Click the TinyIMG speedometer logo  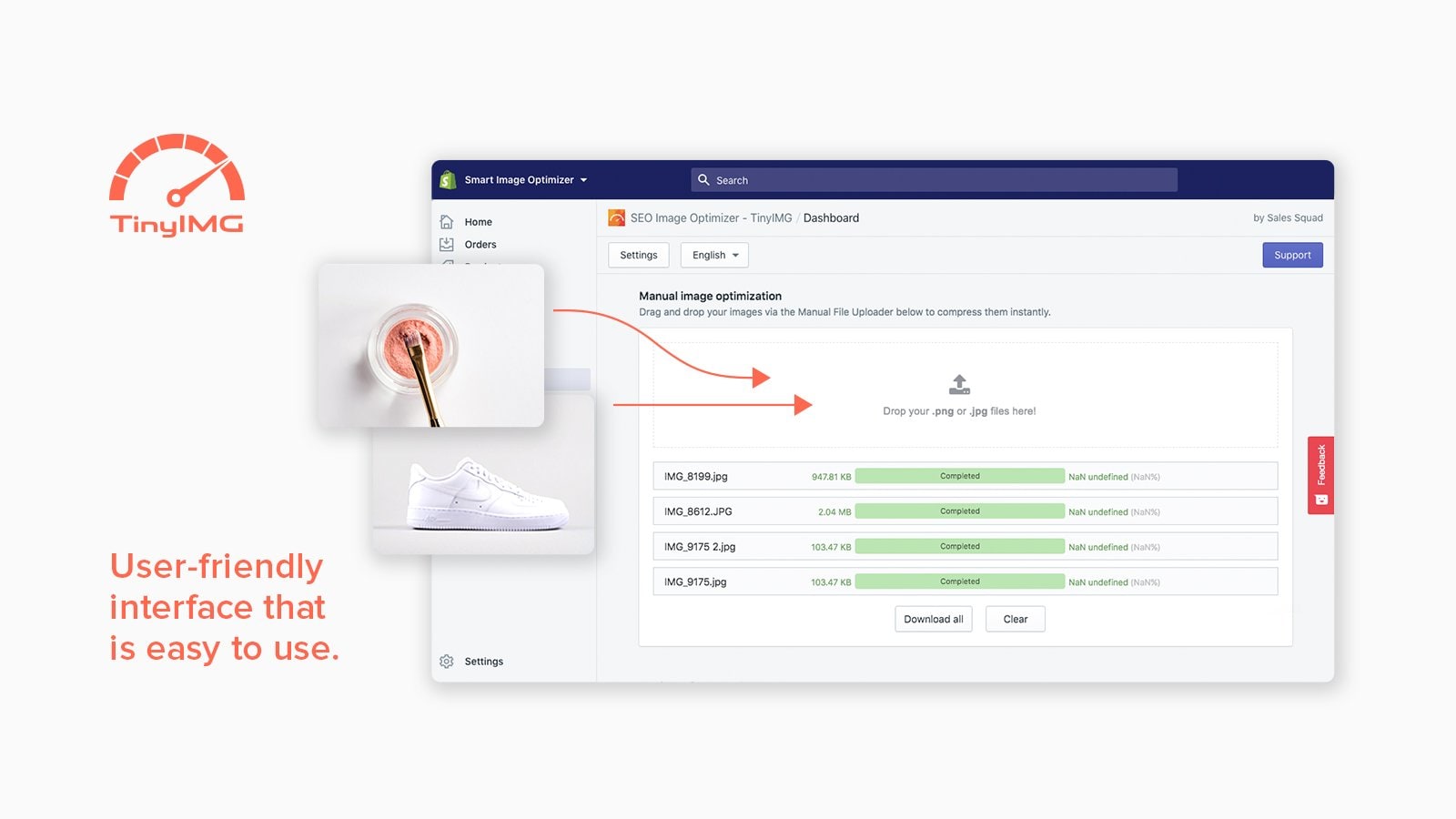[x=177, y=185]
